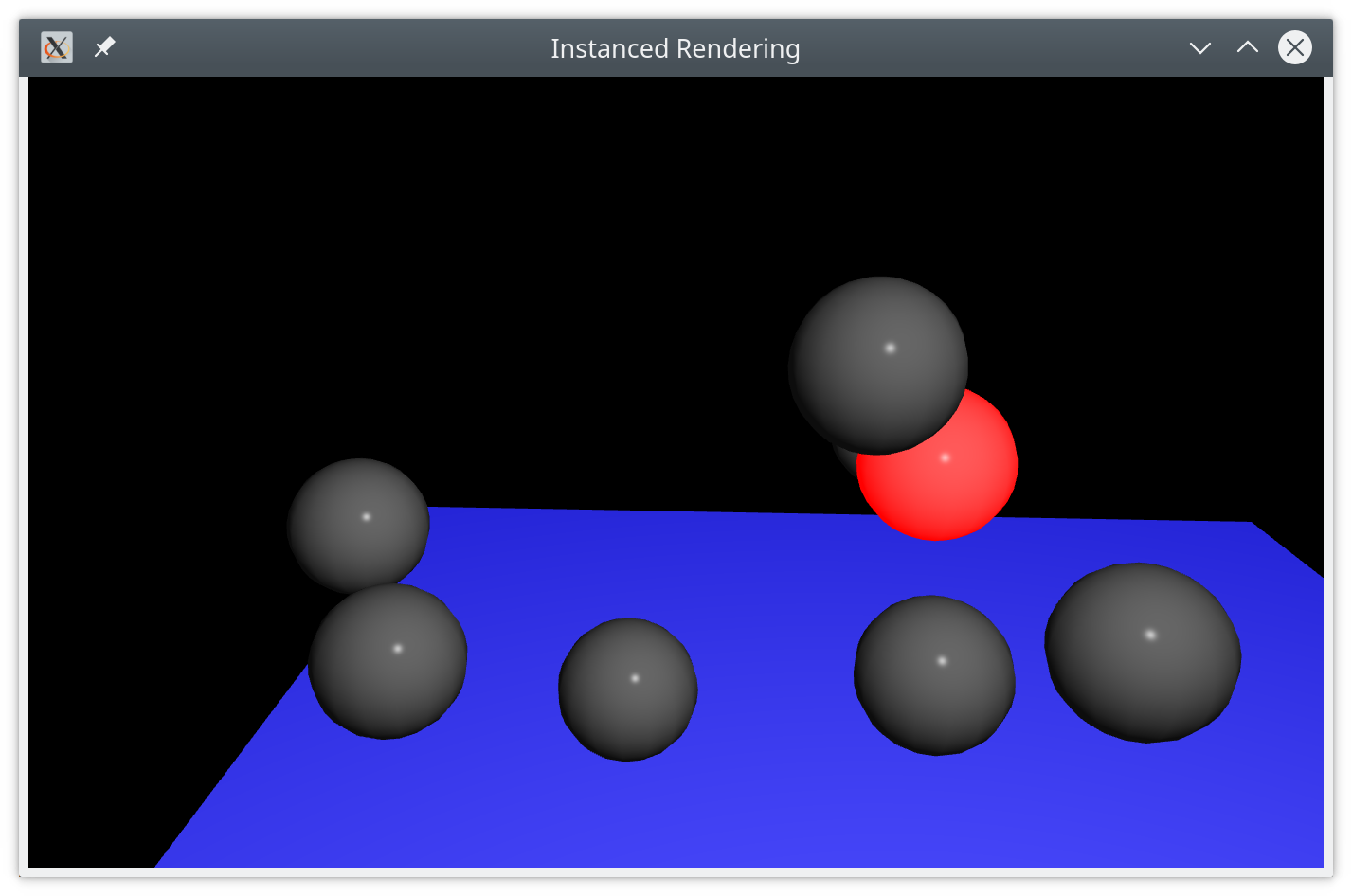Close the Instanced Rendering window
The image size is (1352, 896).
pos(1295,47)
